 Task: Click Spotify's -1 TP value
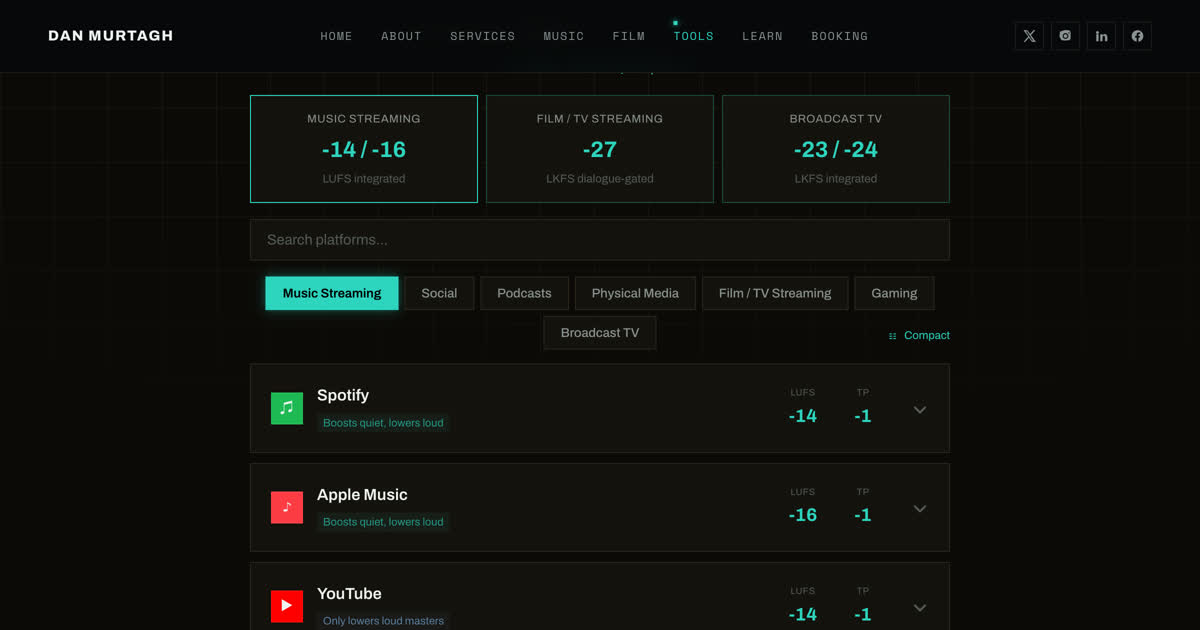point(863,416)
